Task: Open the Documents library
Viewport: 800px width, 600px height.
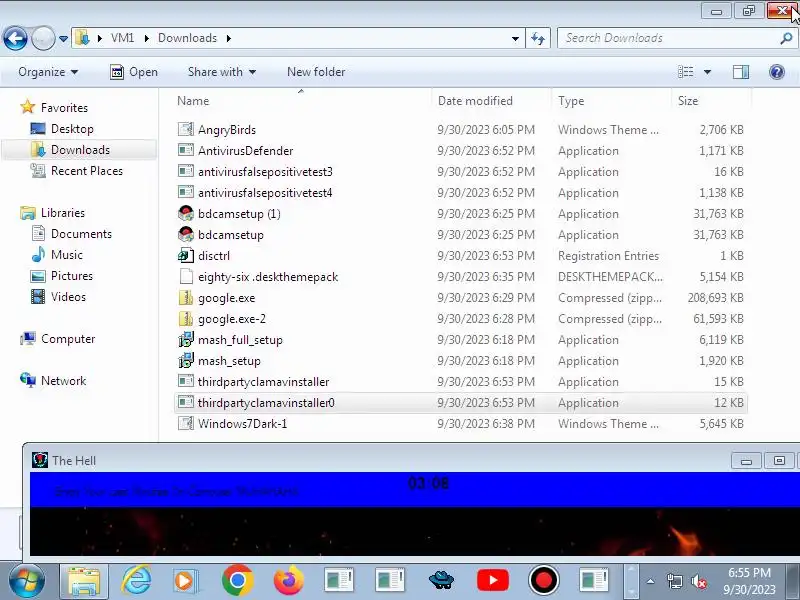Action: click(81, 234)
